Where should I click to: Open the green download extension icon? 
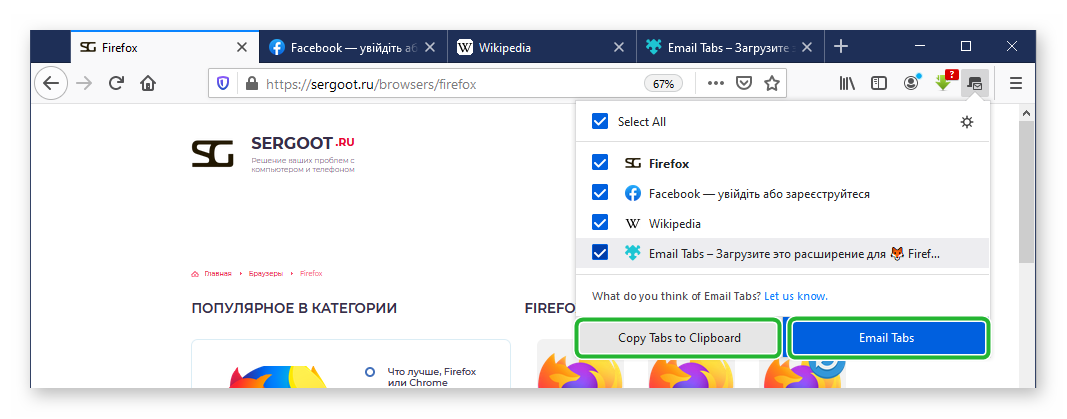click(944, 82)
